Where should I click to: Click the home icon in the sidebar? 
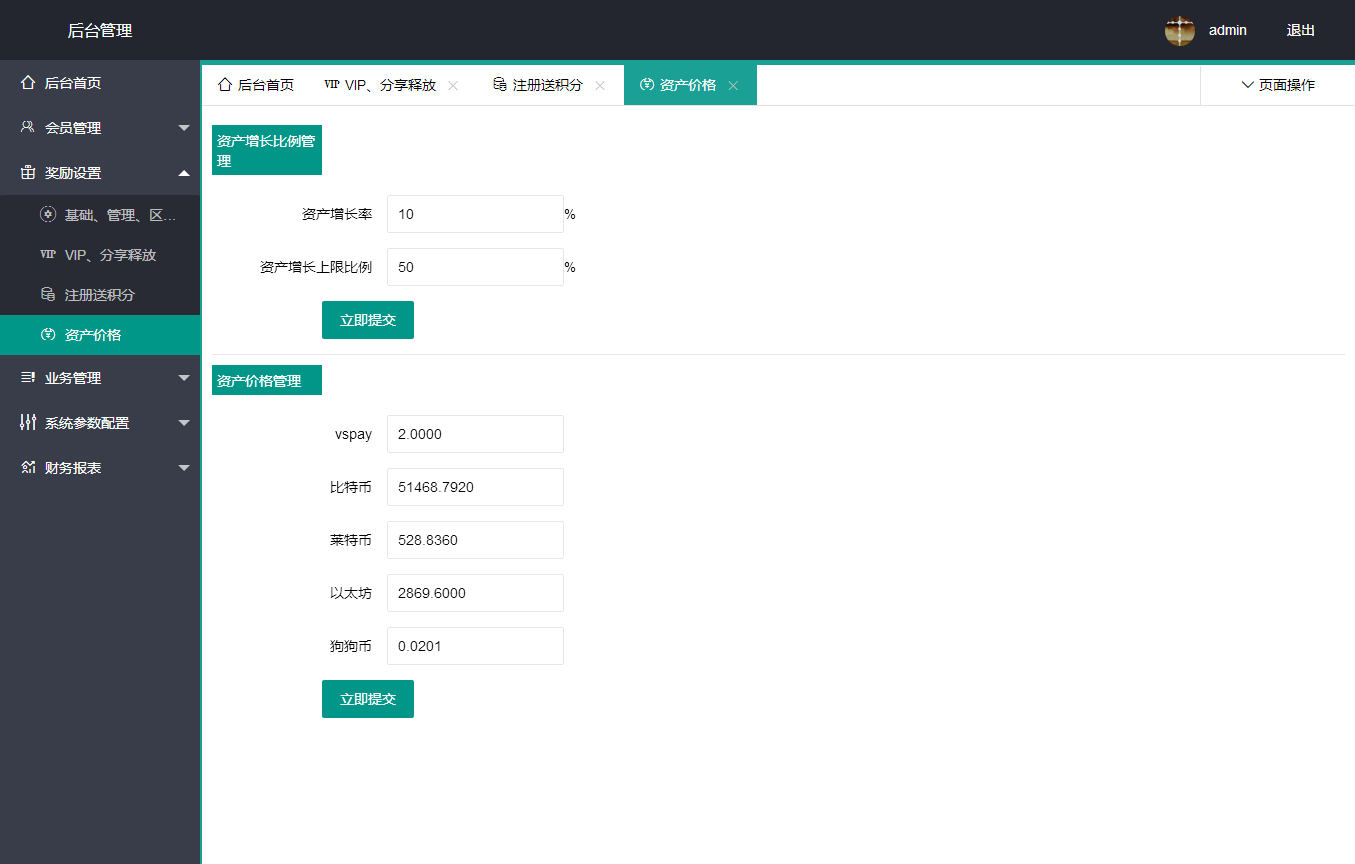point(28,83)
